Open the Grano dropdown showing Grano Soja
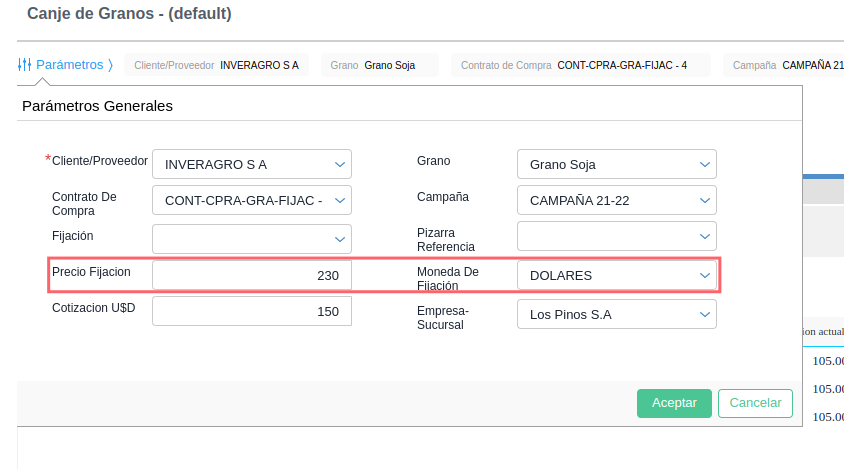This screenshot has width=844, height=469. [616, 164]
